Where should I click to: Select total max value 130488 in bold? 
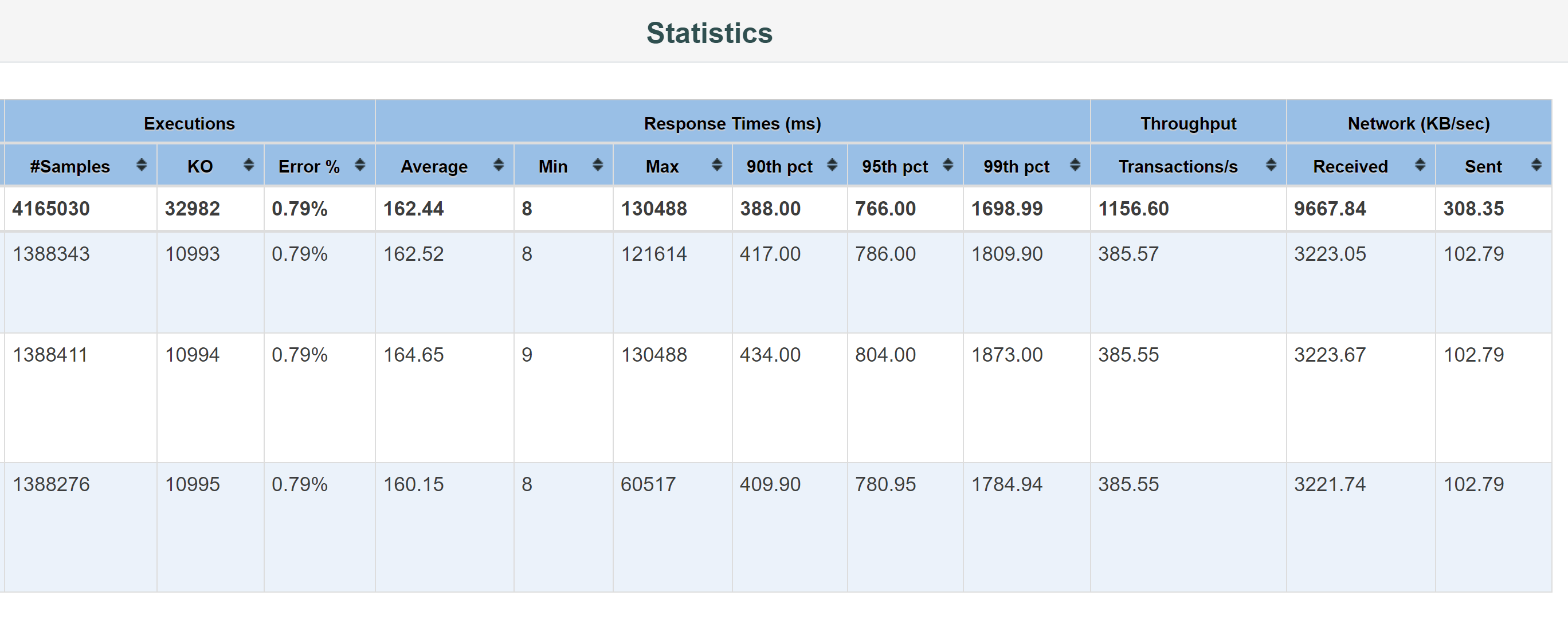(654, 209)
